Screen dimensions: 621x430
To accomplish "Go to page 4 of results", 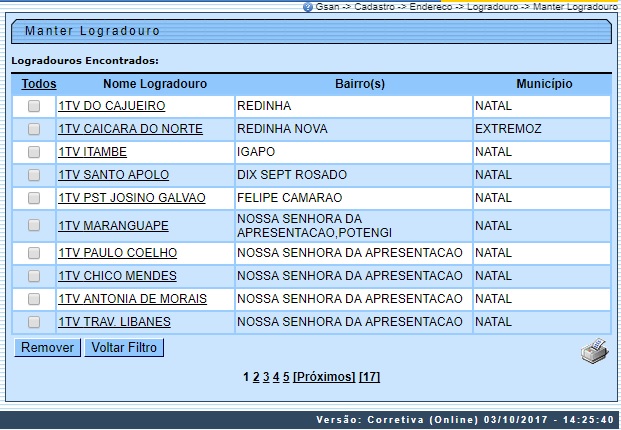I will [x=276, y=377].
